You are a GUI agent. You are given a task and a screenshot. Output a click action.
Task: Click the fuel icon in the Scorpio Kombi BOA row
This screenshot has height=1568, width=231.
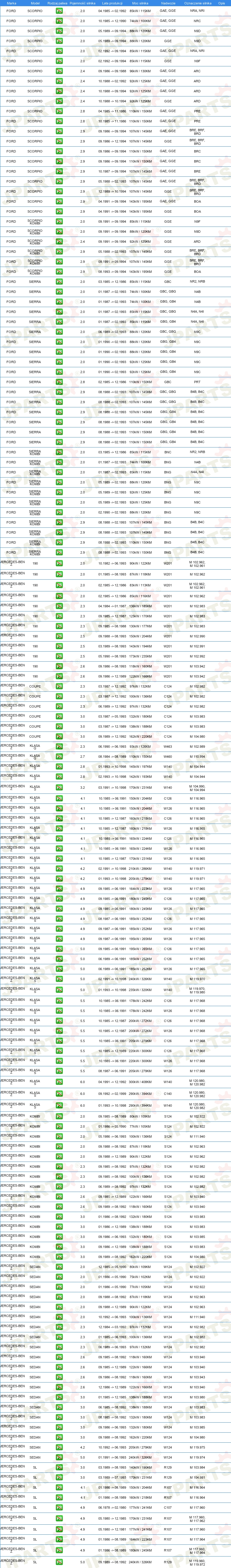[x=59, y=271]
